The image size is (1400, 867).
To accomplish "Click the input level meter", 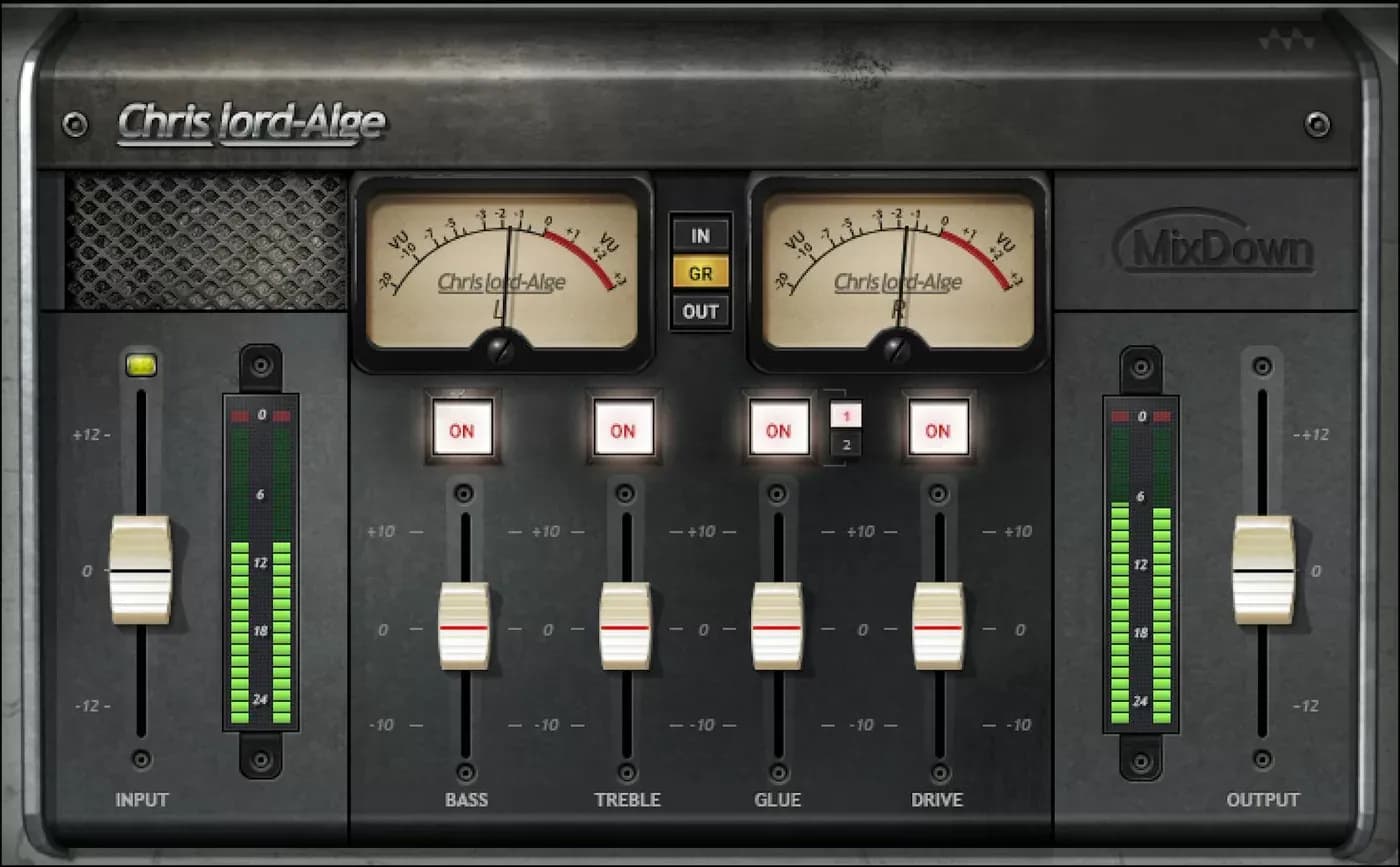I will (x=261, y=564).
